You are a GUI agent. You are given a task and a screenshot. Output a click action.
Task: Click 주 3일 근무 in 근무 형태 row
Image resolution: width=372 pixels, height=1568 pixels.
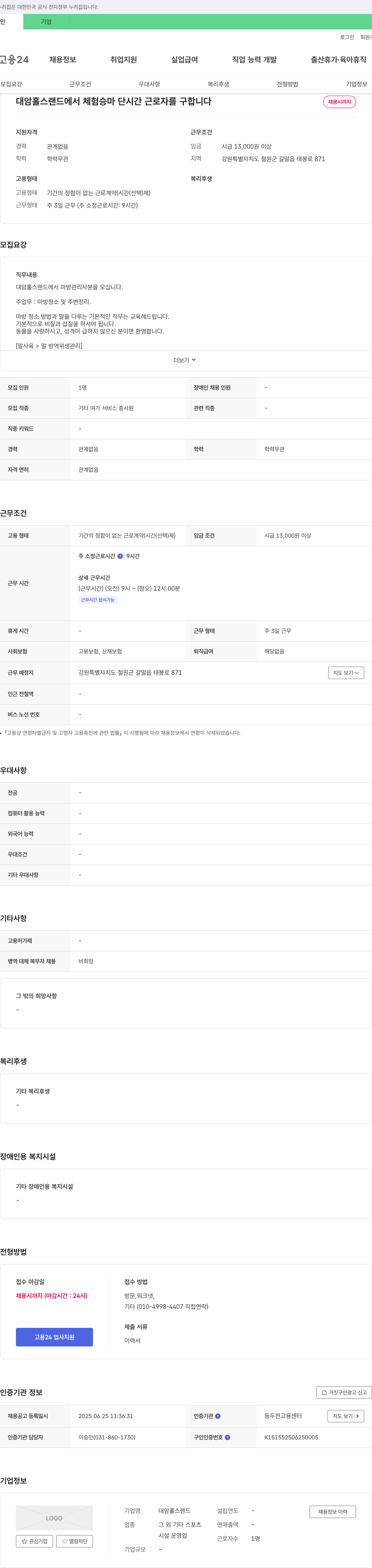pos(277,631)
